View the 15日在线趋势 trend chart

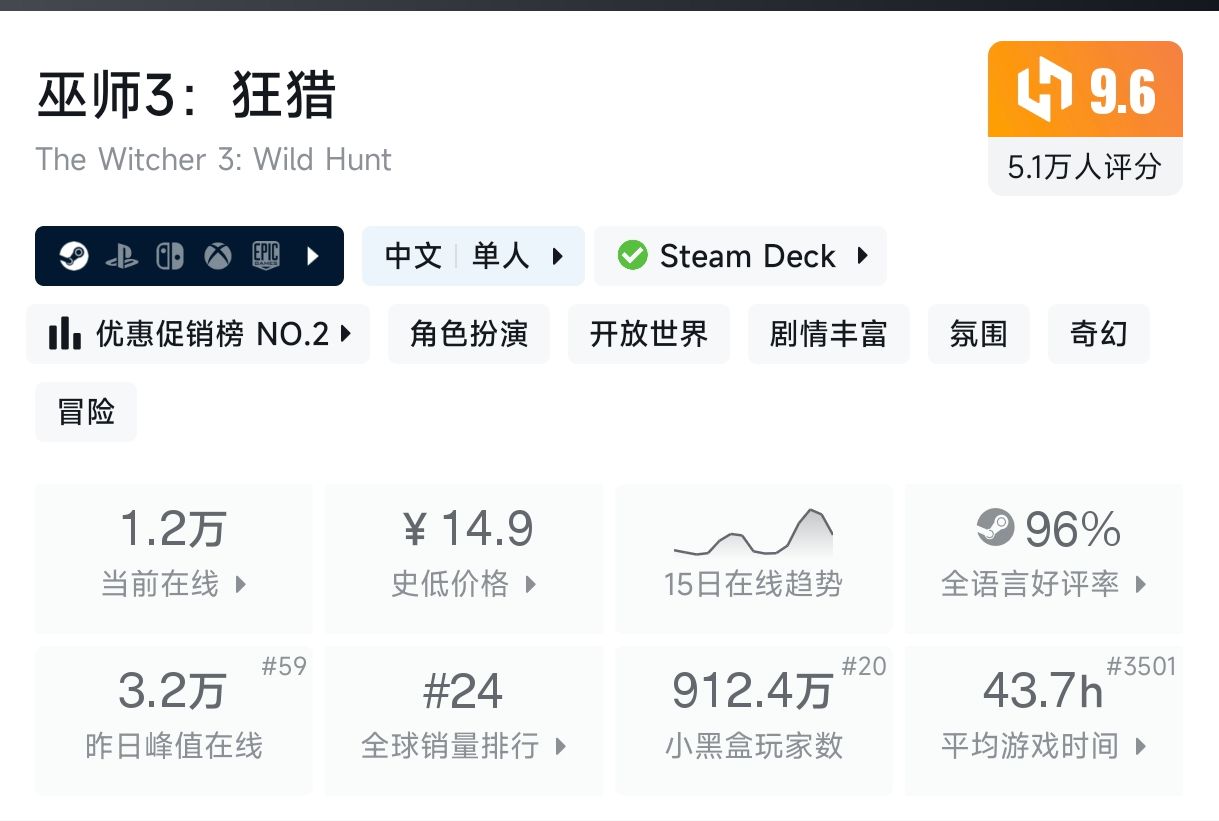753,557
